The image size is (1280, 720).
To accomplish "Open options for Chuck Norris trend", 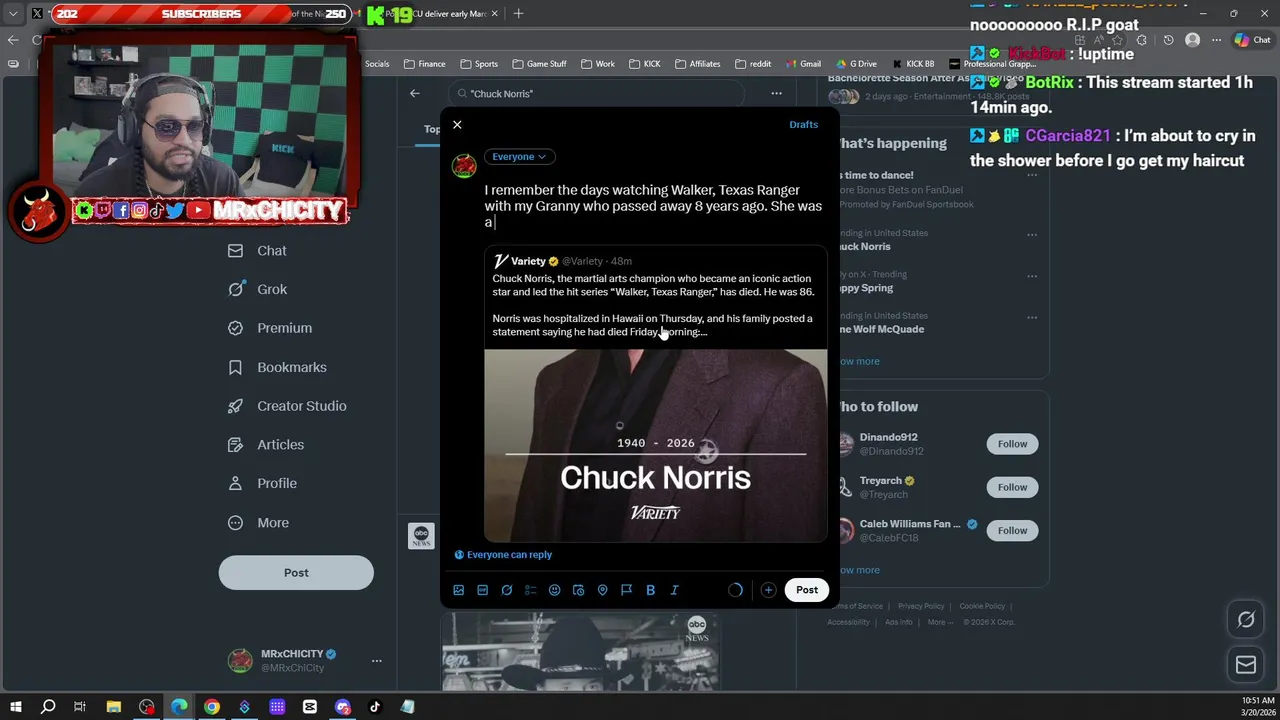I will (x=1031, y=235).
